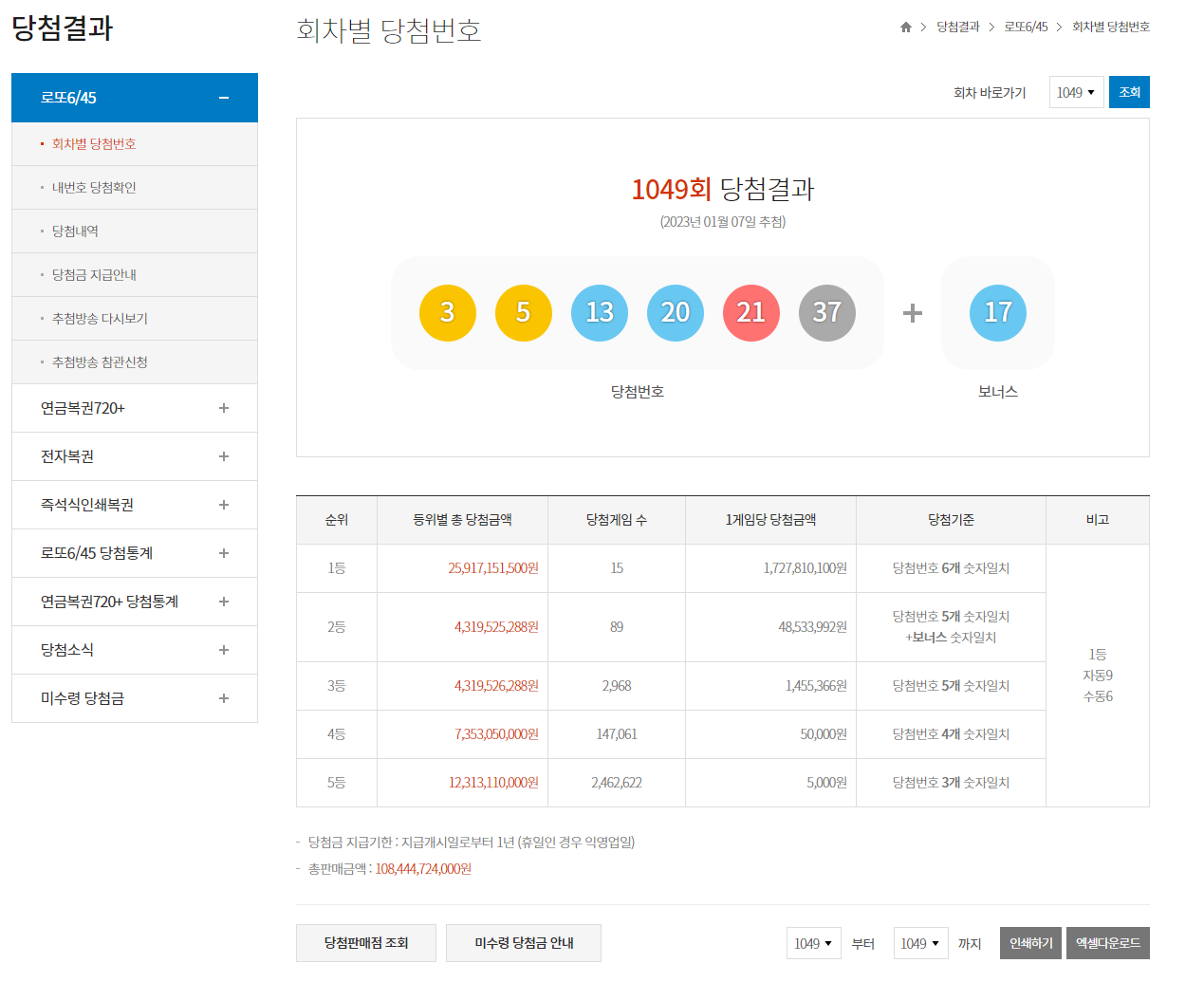
Task: Click the 1게임당 당첨금액 column header
Action: click(770, 520)
